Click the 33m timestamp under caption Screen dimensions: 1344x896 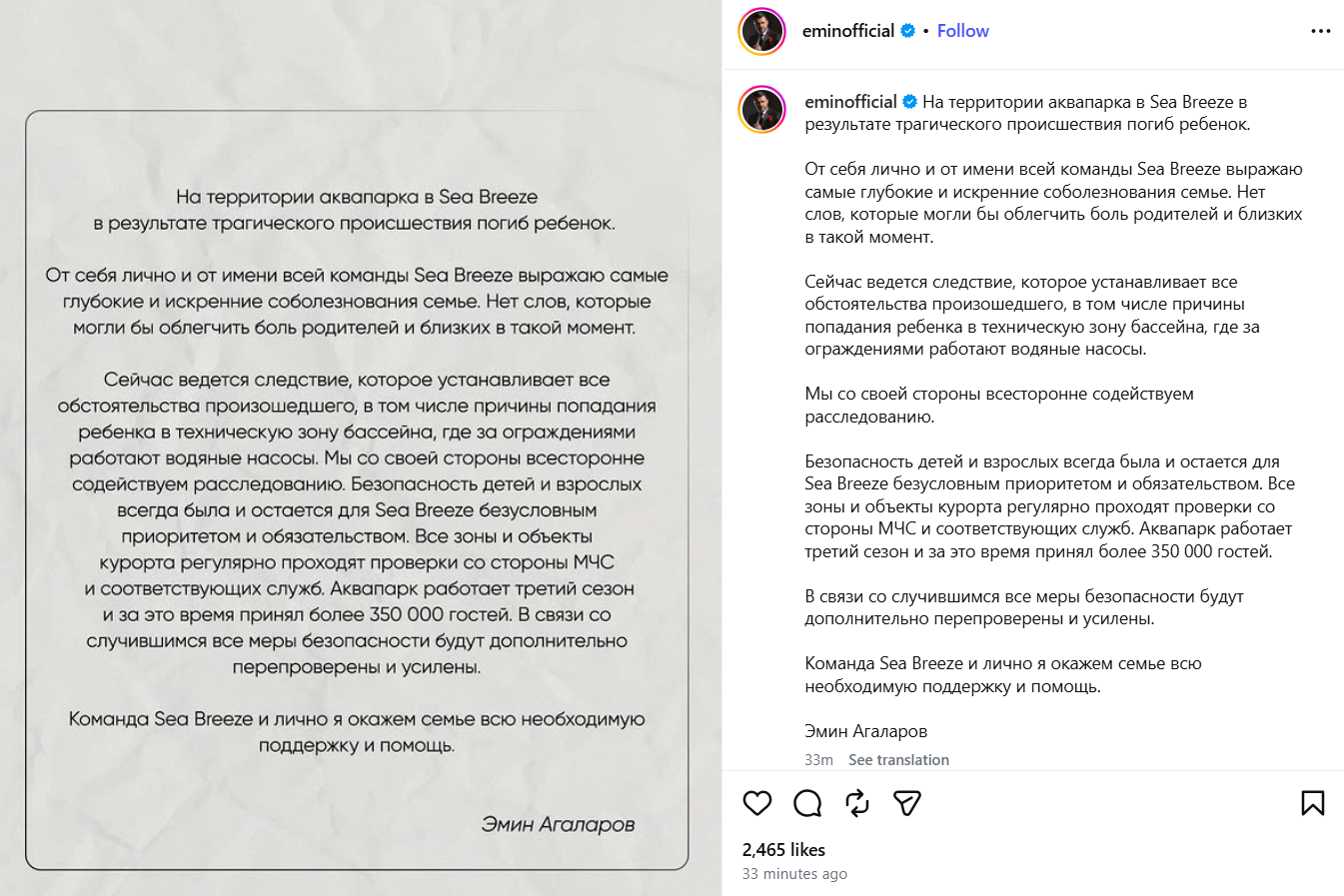(x=818, y=760)
